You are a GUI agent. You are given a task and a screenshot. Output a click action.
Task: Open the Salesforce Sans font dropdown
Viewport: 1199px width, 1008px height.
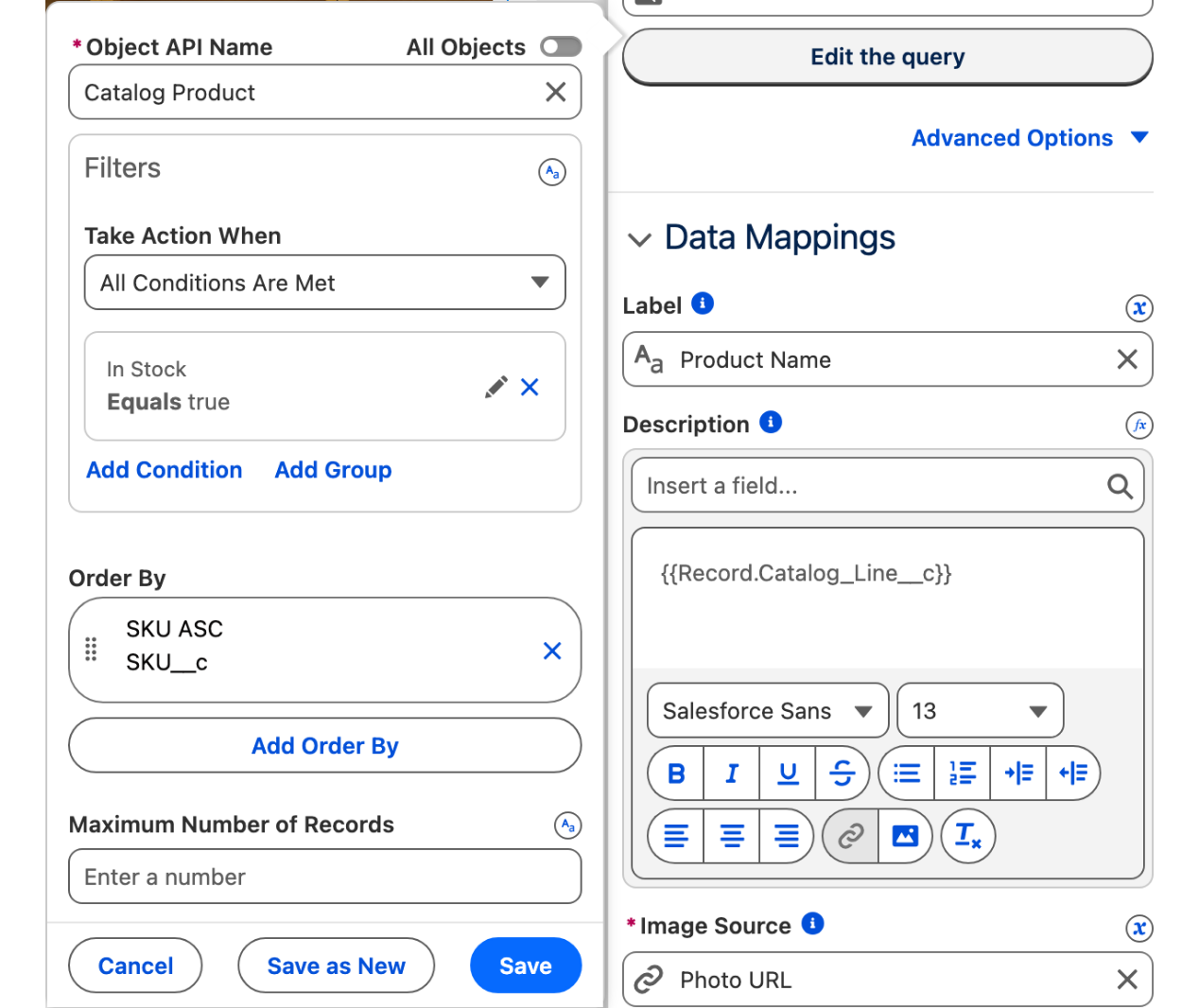(x=768, y=710)
